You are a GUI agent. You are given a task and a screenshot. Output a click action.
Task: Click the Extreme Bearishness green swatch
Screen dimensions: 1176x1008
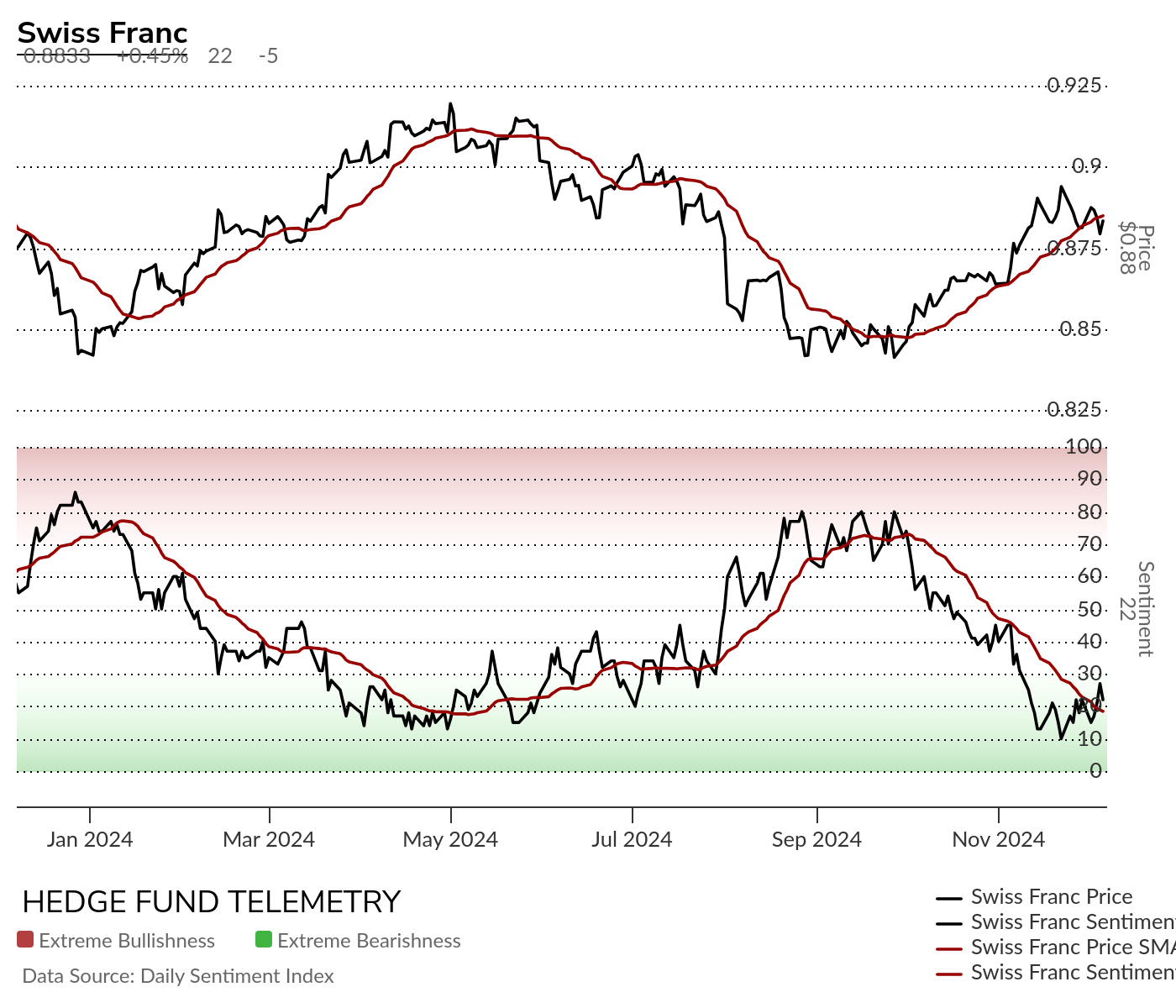(x=265, y=940)
